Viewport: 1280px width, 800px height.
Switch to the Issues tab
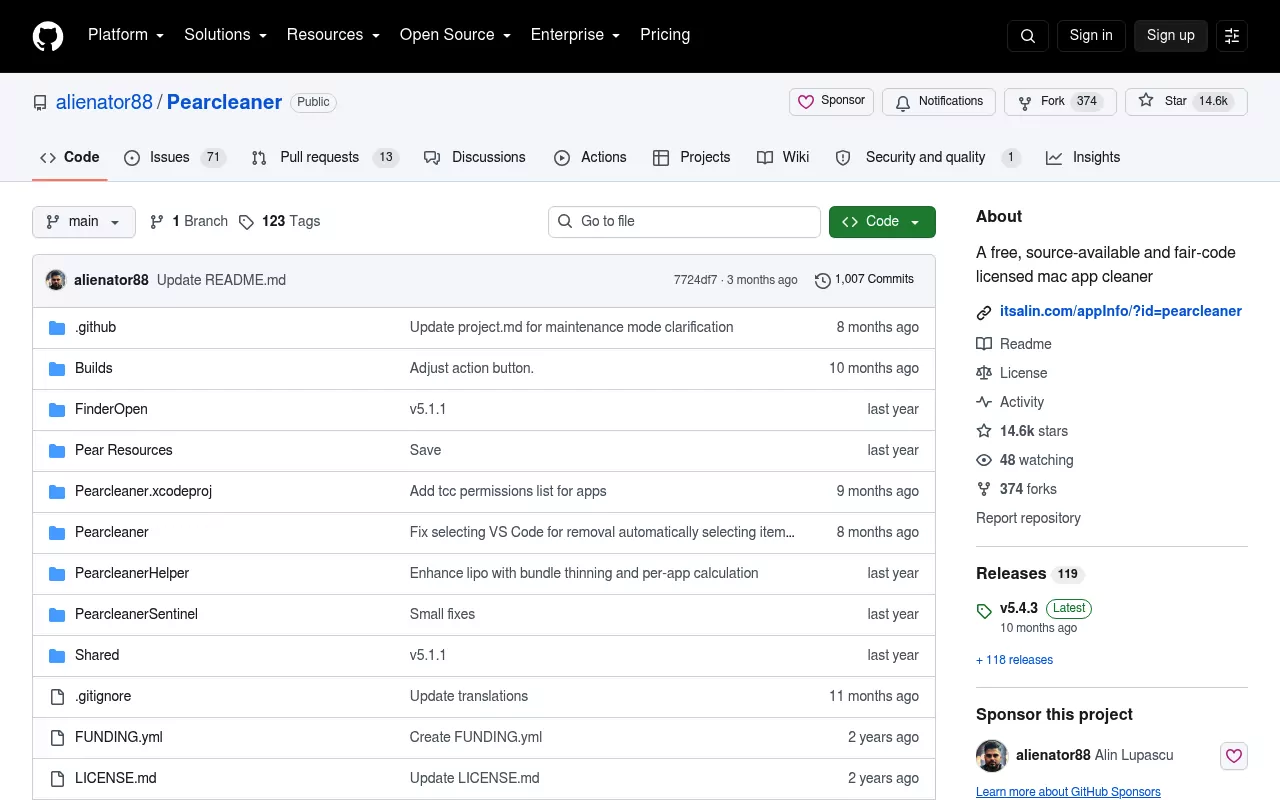click(175, 158)
